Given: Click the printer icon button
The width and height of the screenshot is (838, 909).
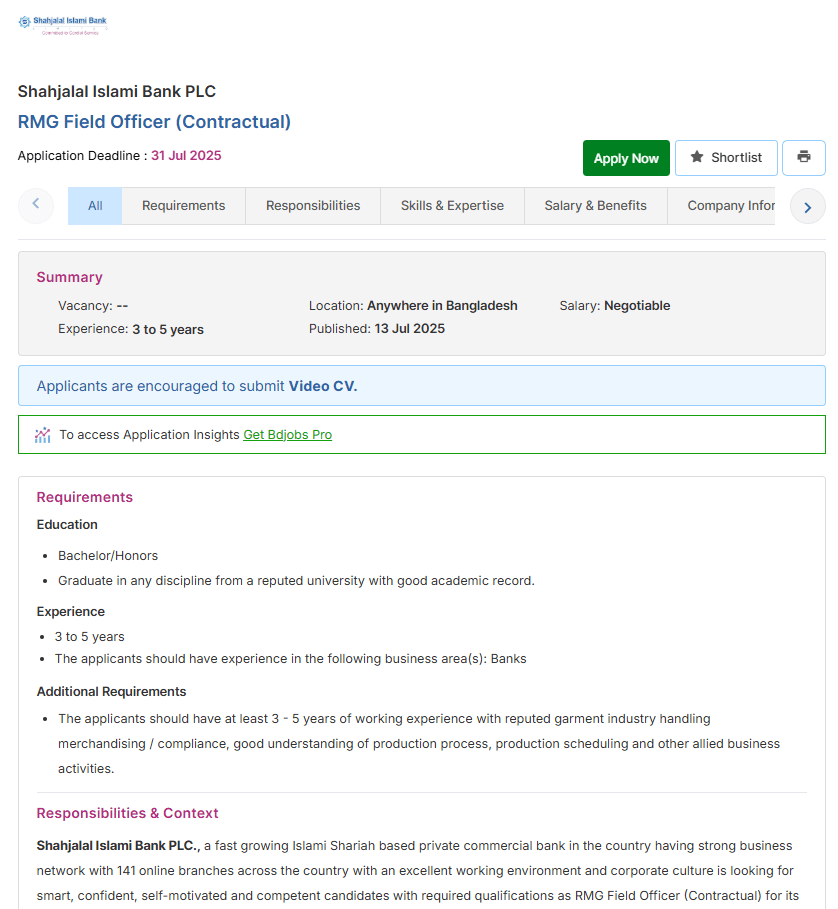Looking at the screenshot, I should [803, 158].
